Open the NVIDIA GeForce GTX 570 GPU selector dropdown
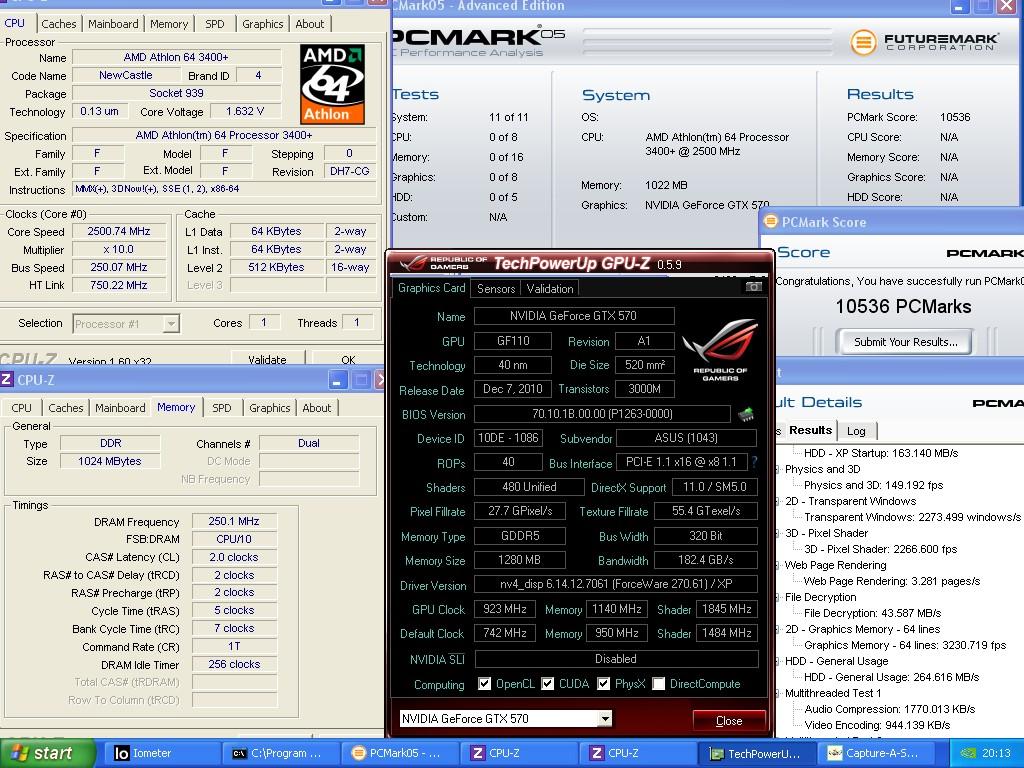 (x=605, y=718)
